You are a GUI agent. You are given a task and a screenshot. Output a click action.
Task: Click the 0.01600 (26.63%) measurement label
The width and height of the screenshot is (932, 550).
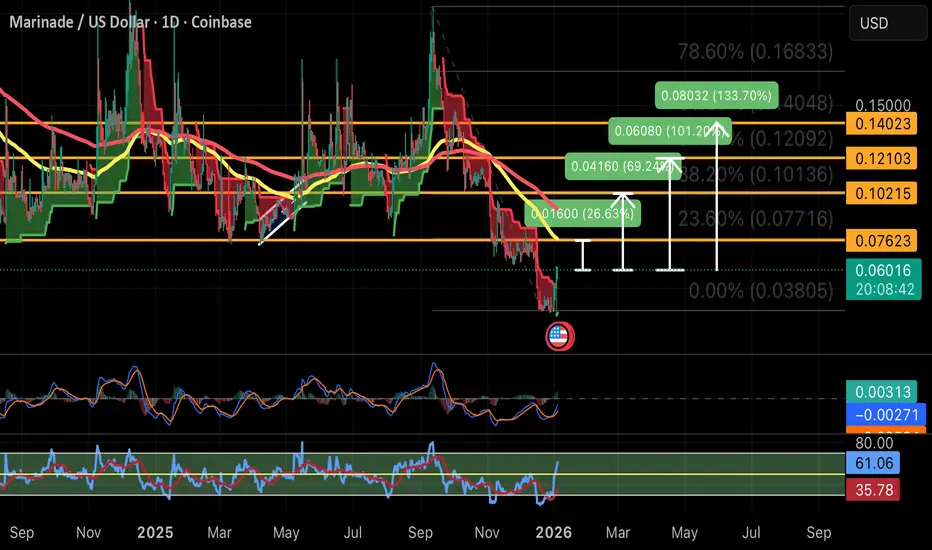coord(582,213)
